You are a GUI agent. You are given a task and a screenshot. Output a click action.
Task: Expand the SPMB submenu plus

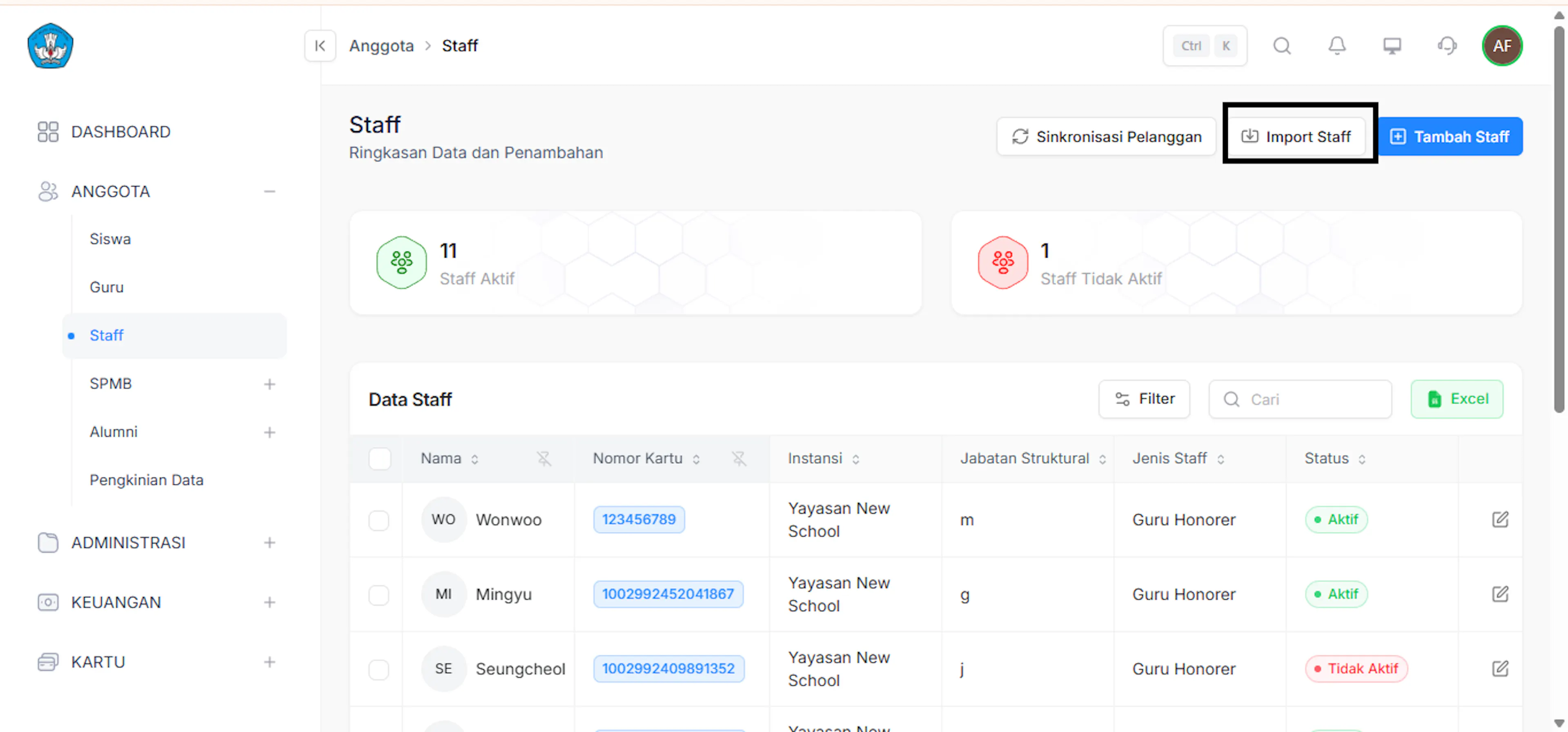point(269,385)
